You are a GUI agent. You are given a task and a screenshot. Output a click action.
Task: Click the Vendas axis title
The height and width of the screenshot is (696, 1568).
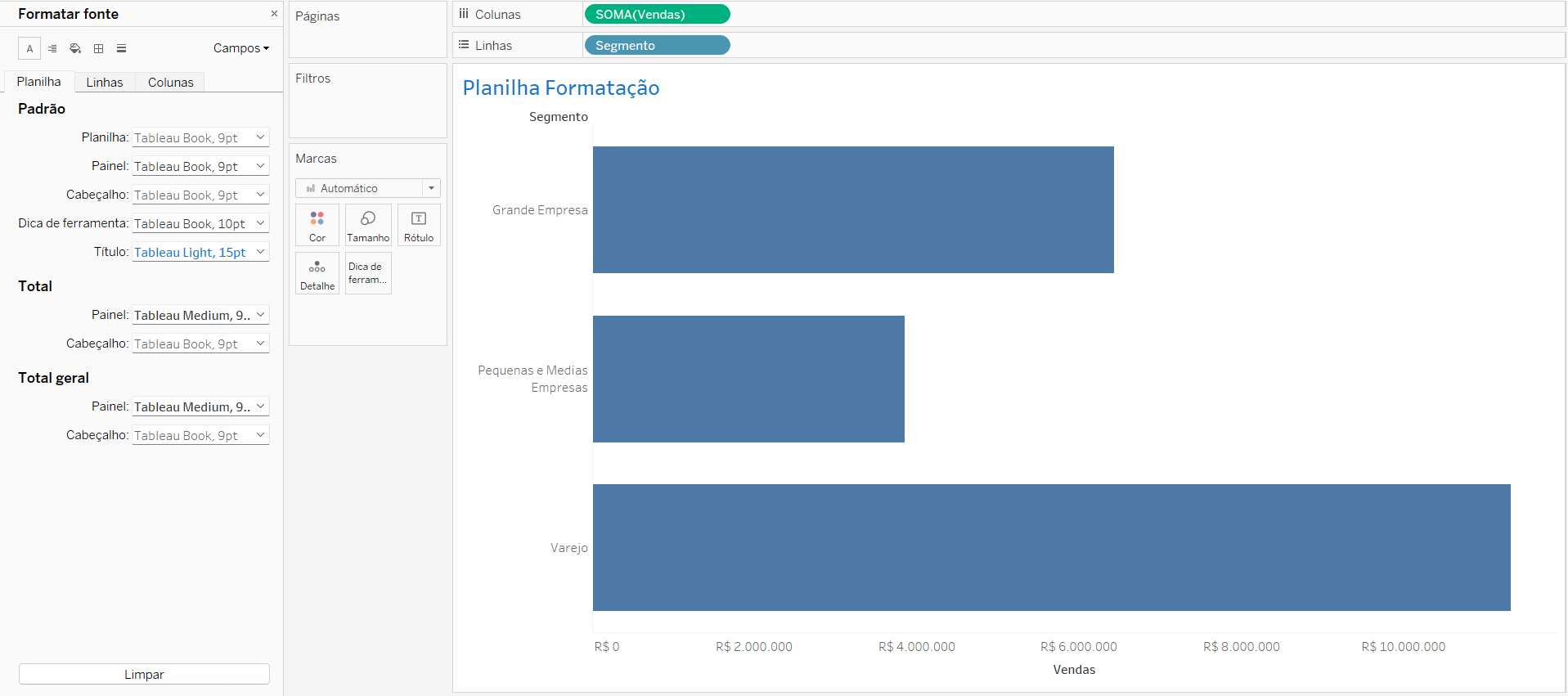point(1074,670)
